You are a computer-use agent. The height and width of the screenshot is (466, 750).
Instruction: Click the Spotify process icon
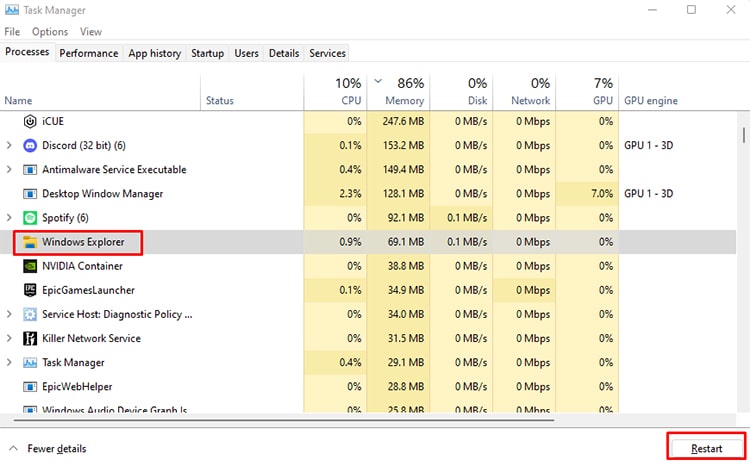[x=30, y=218]
